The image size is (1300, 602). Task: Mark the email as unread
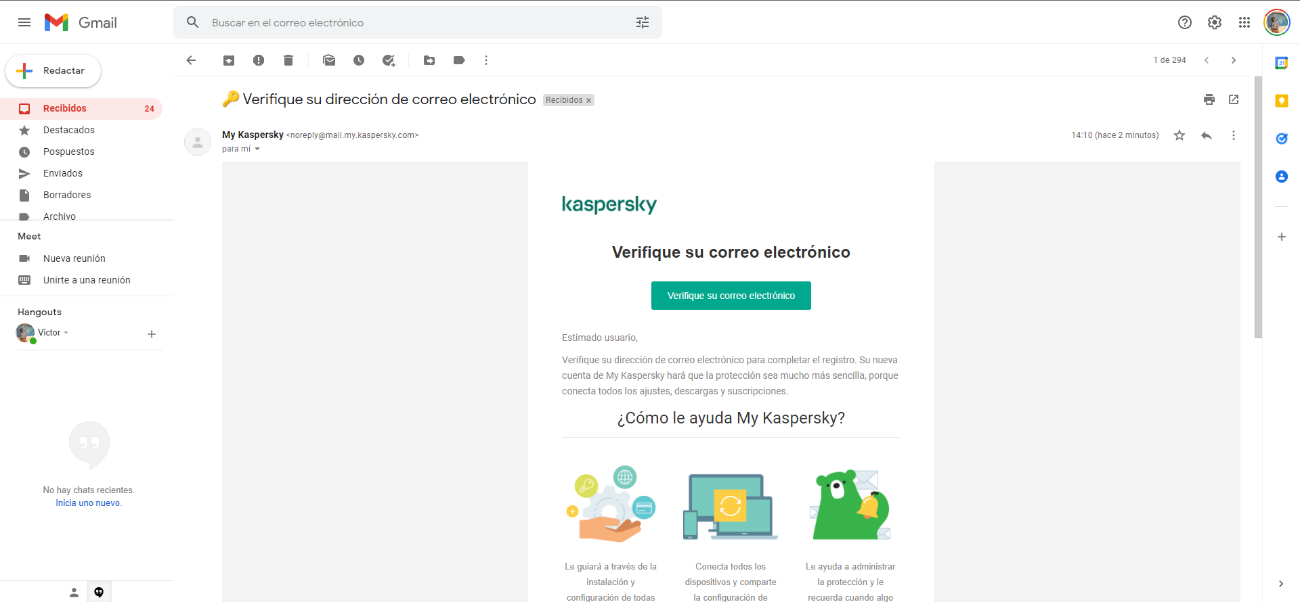(x=329, y=60)
